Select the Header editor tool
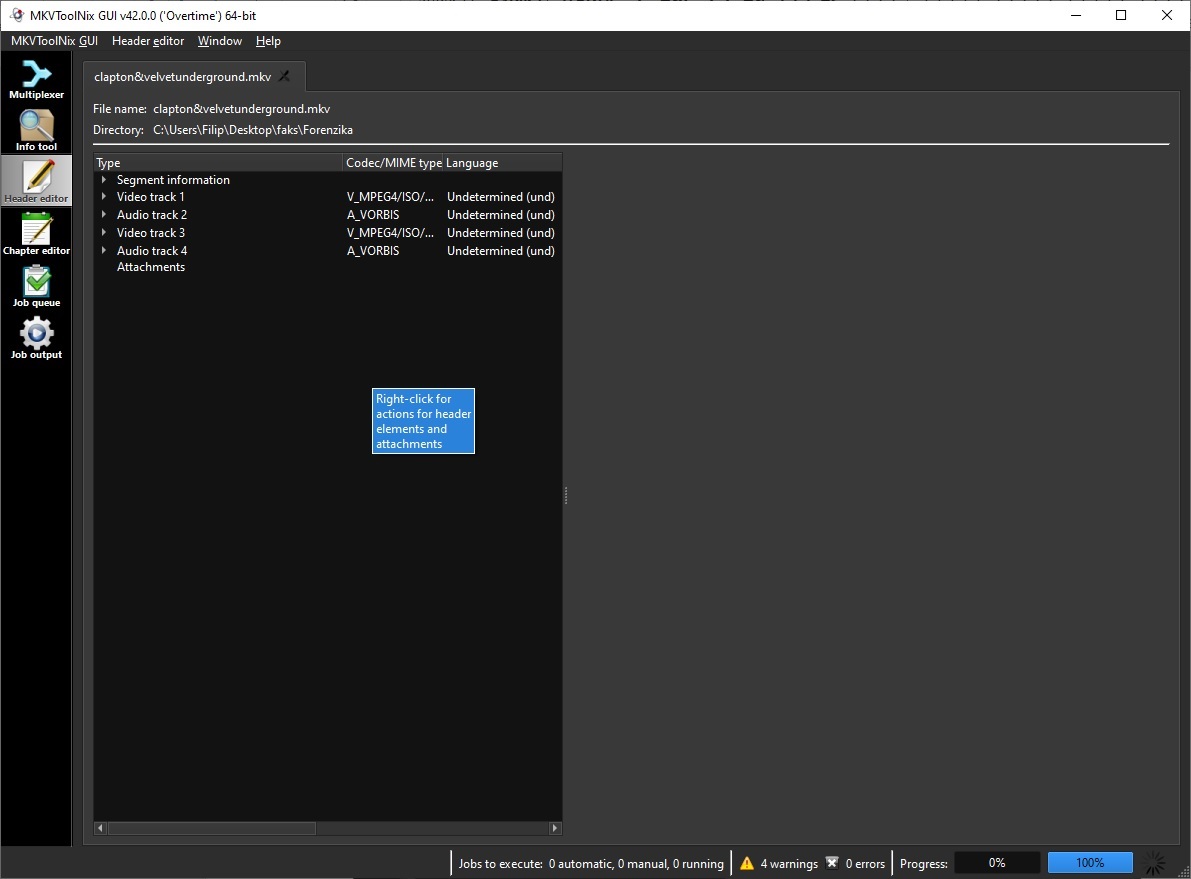The width and height of the screenshot is (1191, 879). (36, 182)
